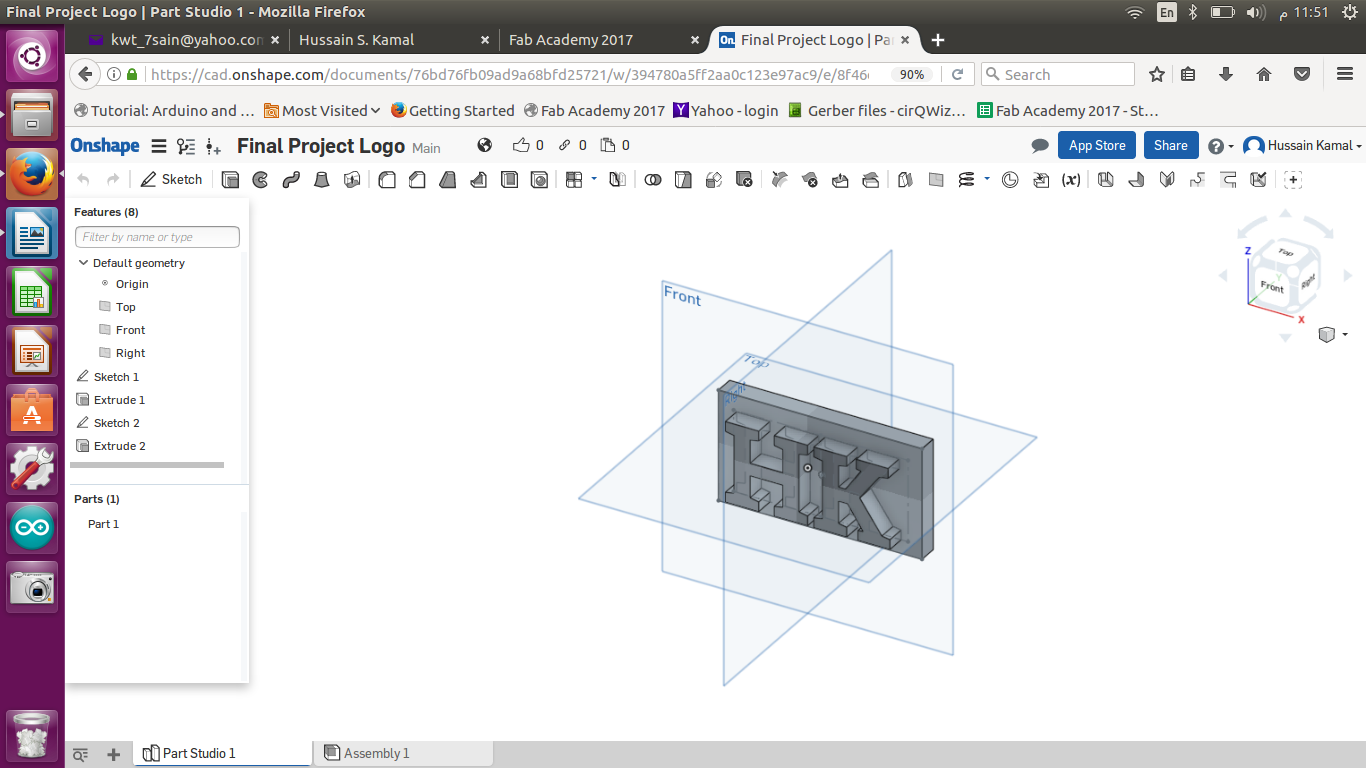Collapse the Default geometry tree group
Image resolution: width=1366 pixels, height=768 pixels.
pos(83,263)
